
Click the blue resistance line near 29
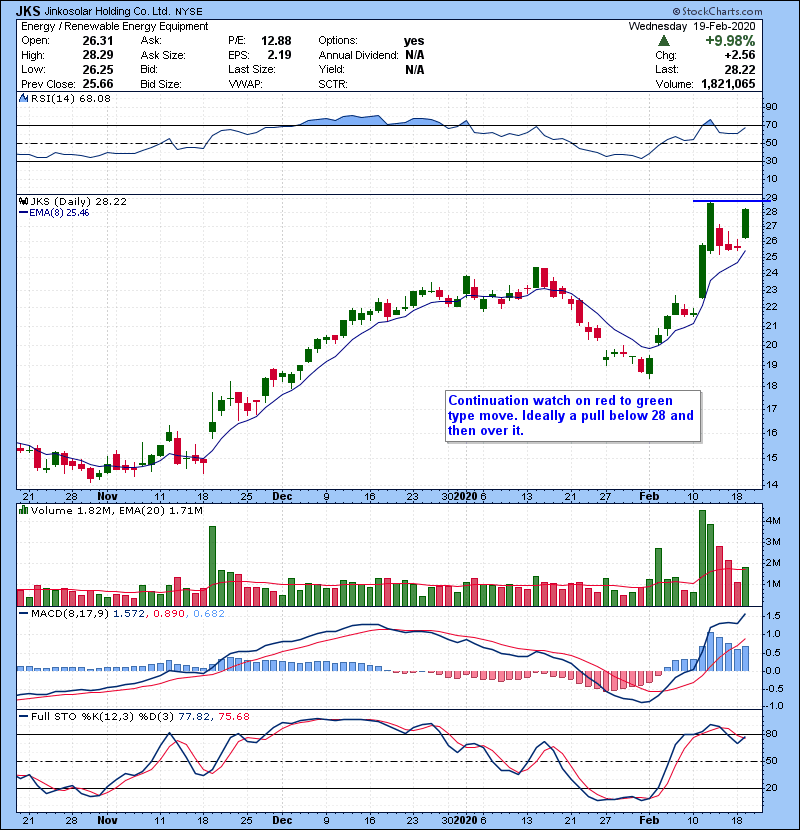coord(731,201)
